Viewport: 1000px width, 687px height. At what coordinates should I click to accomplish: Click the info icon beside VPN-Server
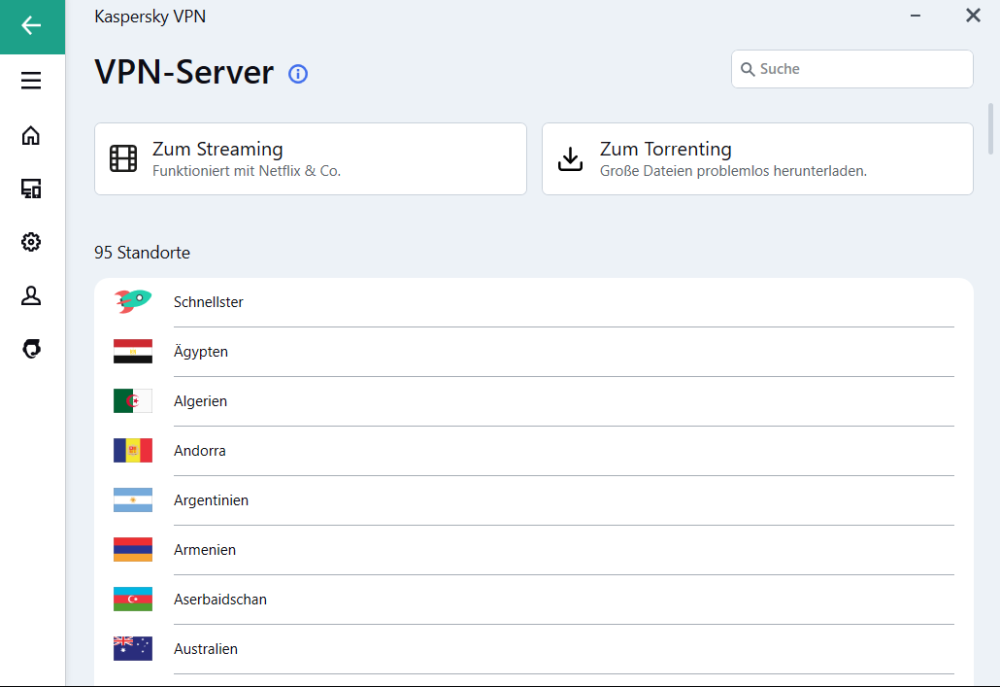pyautogui.click(x=298, y=74)
